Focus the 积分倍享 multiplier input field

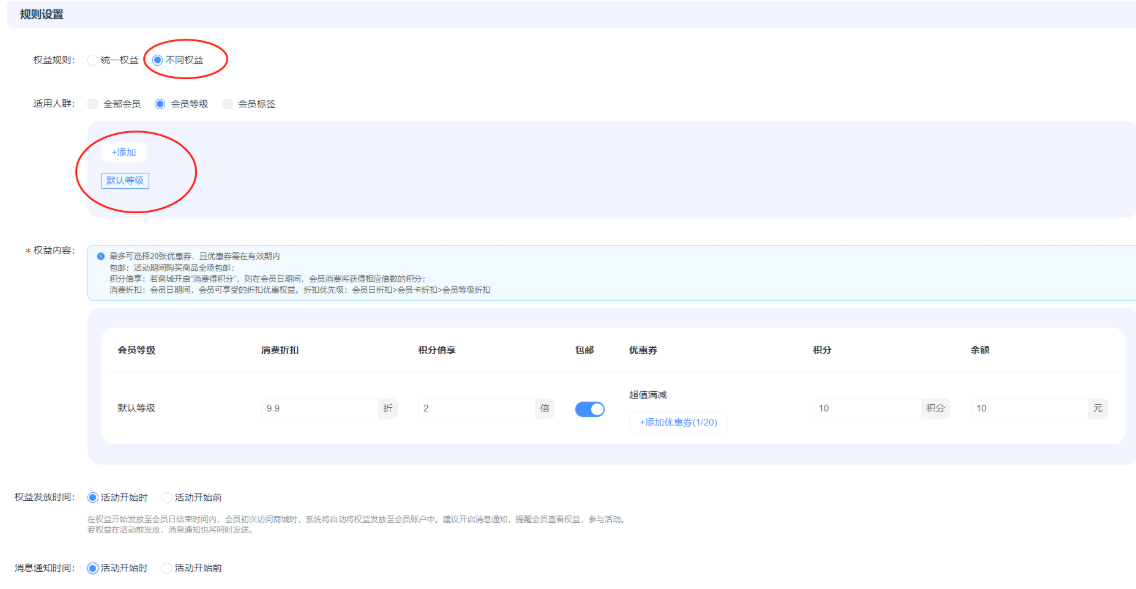tap(475, 408)
